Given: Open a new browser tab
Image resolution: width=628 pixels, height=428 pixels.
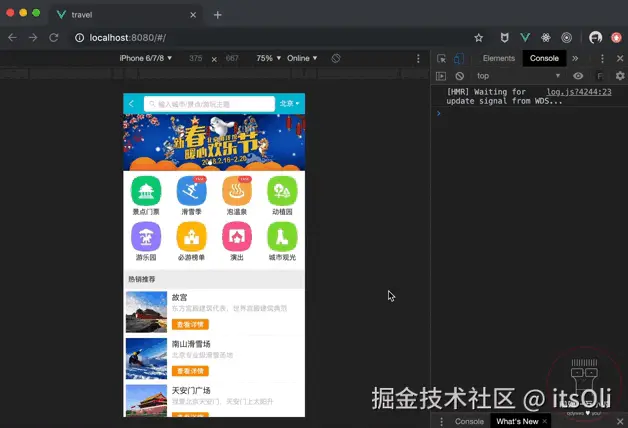Looking at the screenshot, I should [x=217, y=15].
